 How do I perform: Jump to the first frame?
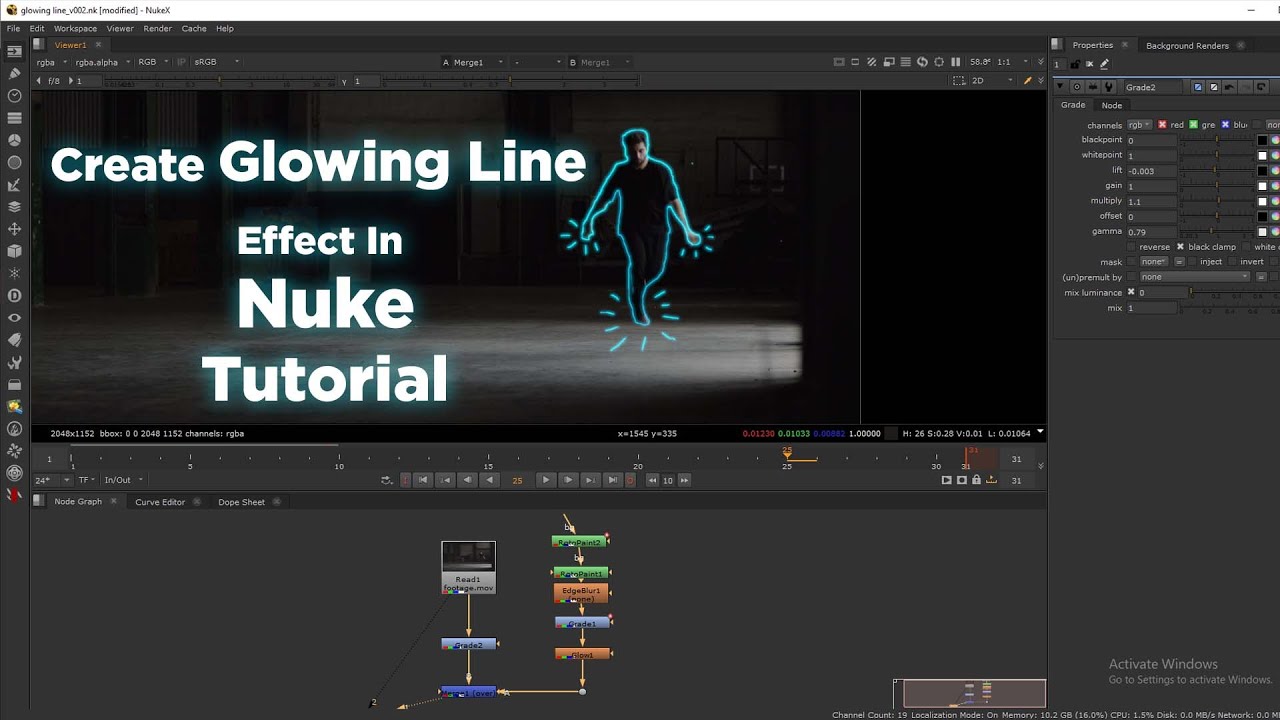tap(423, 480)
